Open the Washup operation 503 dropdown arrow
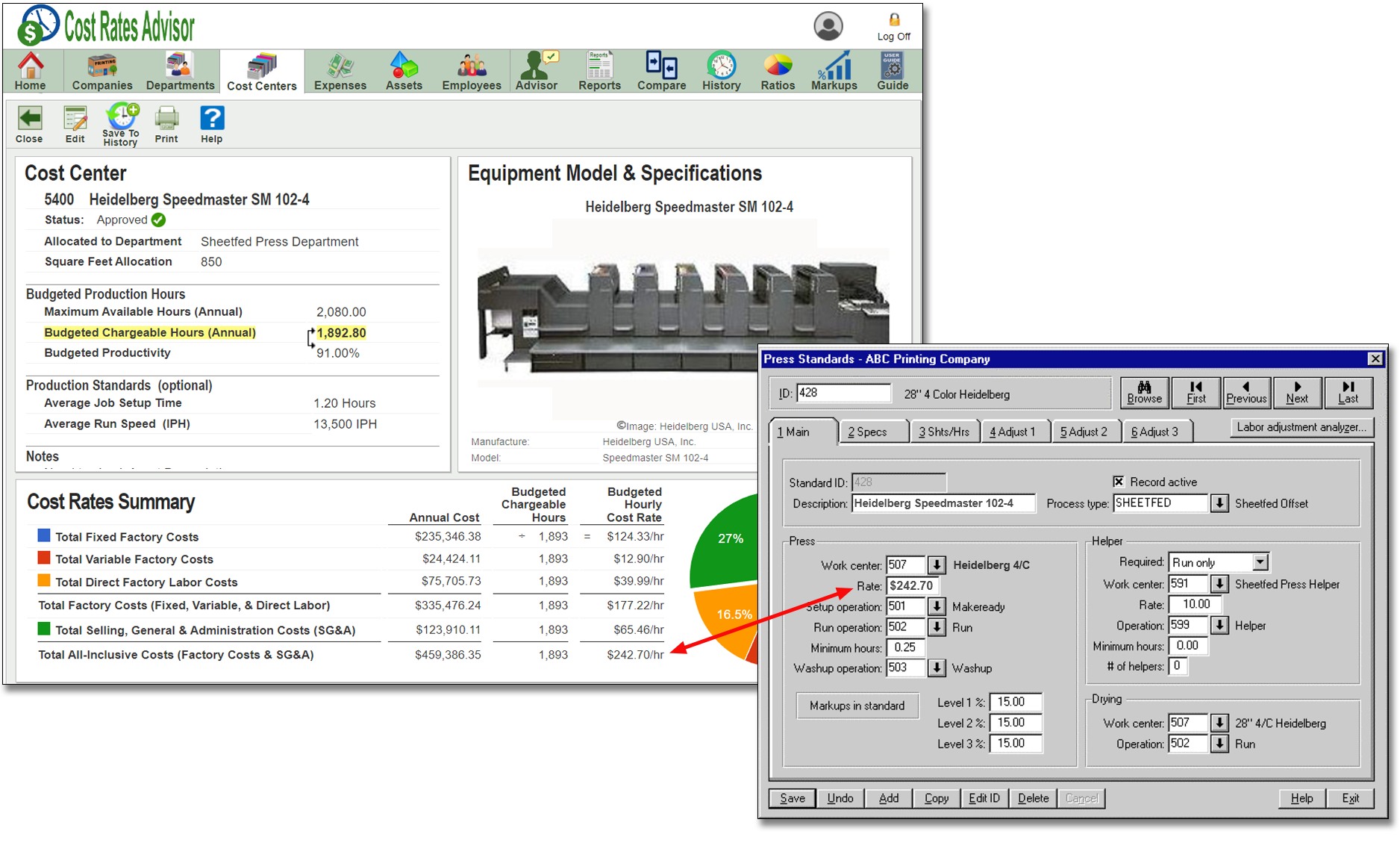 pos(937,668)
